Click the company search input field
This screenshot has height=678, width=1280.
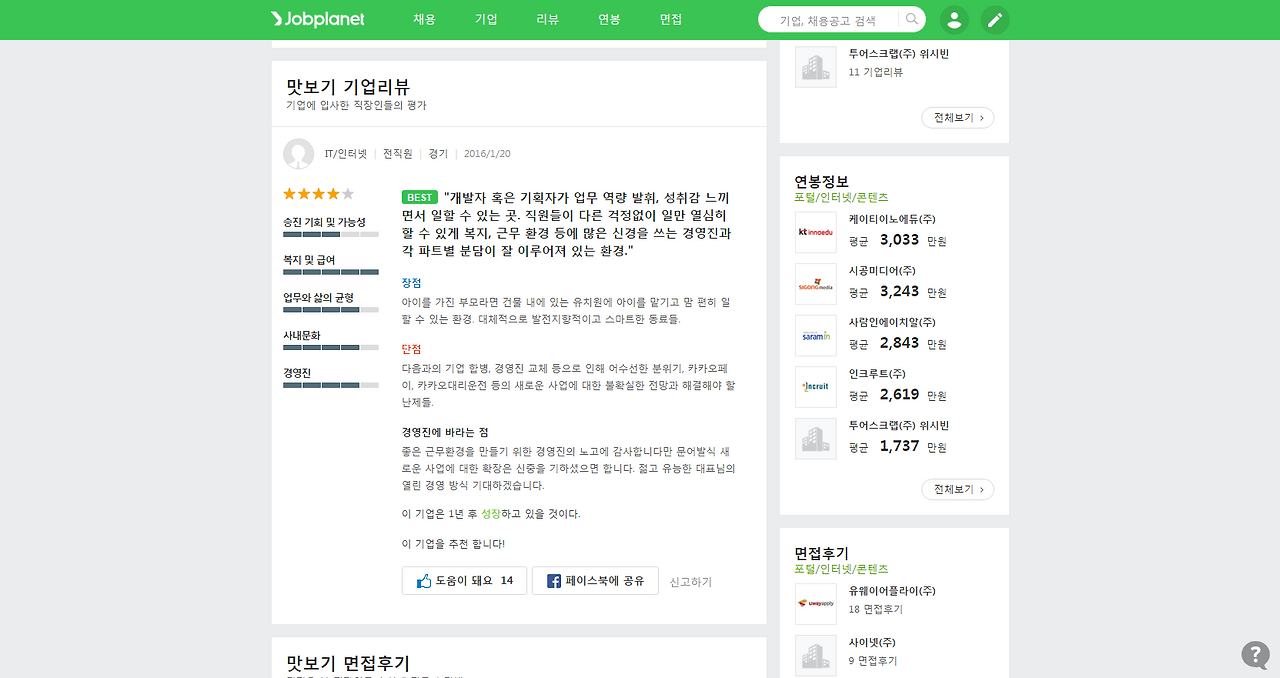tap(830, 19)
